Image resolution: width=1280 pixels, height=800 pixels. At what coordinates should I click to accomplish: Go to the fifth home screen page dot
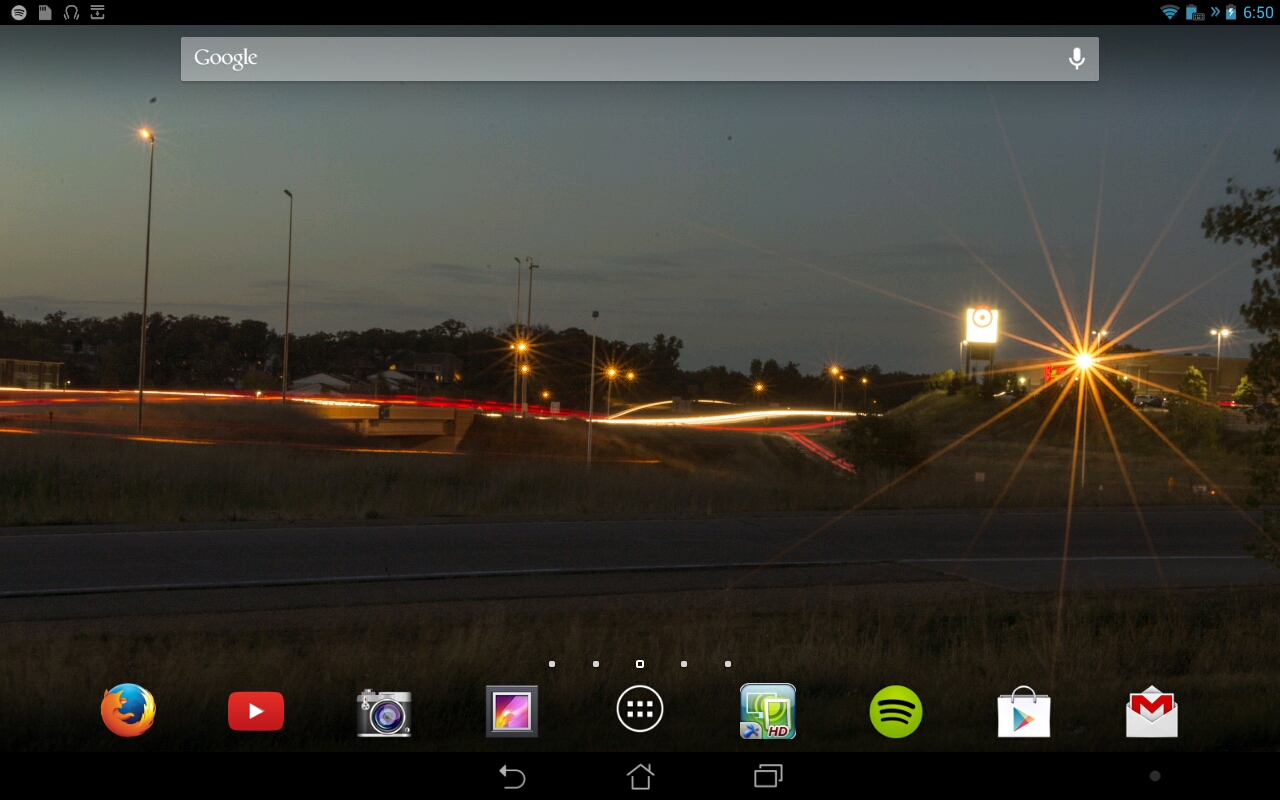(x=728, y=664)
